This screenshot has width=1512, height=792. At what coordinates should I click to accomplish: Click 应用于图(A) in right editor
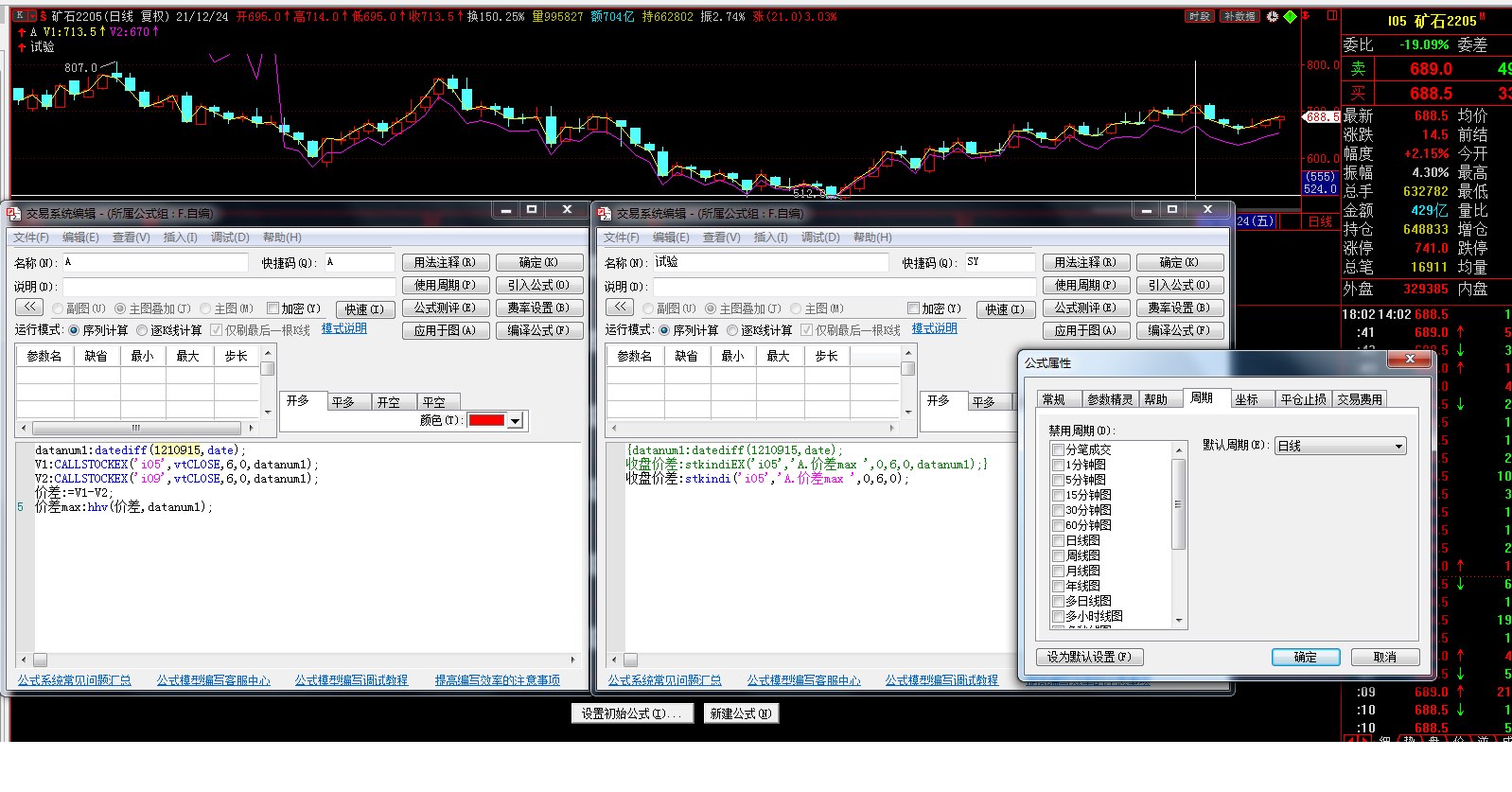pyautogui.click(x=1085, y=330)
